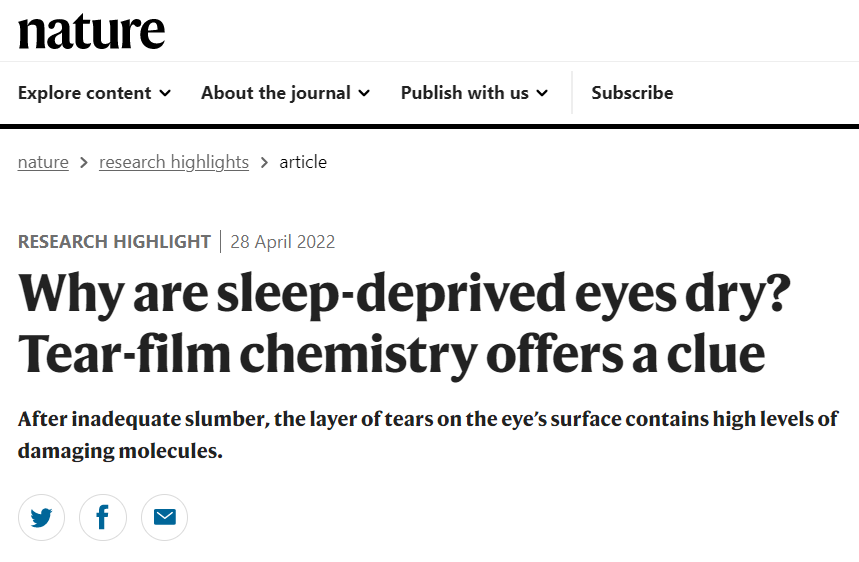Click the article summary paragraph
The width and height of the screenshot is (859, 562).
tap(428, 434)
